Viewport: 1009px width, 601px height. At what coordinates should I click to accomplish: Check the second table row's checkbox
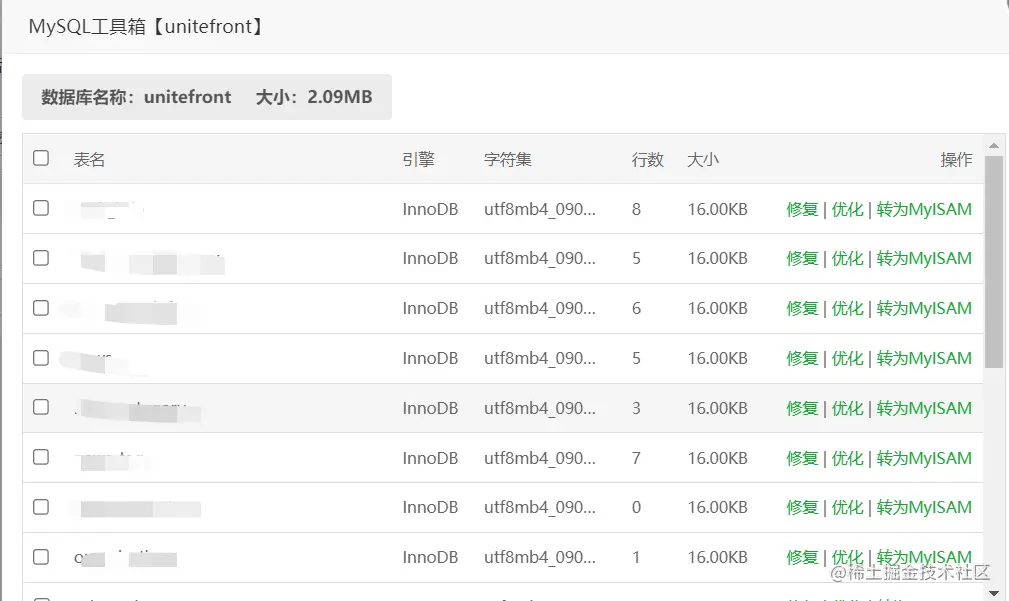pos(41,258)
